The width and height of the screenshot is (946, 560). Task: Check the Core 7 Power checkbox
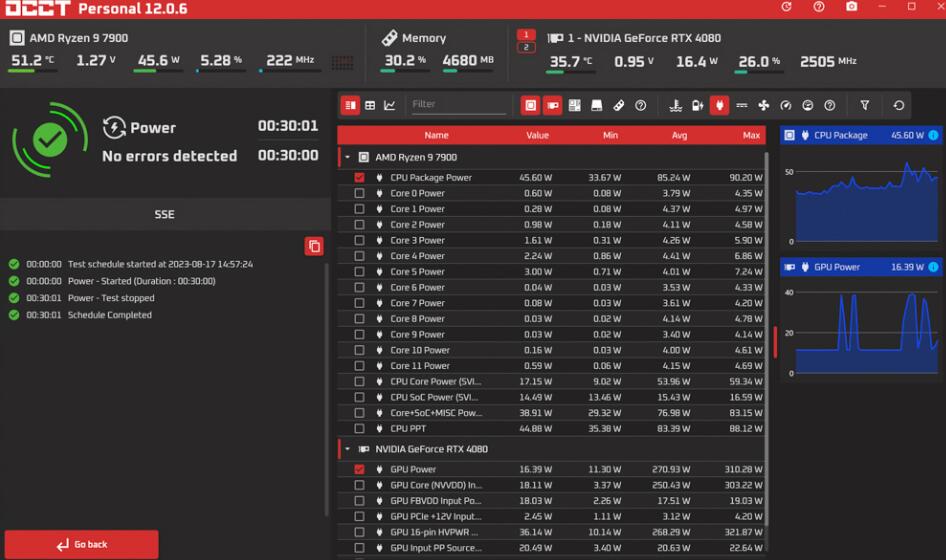(x=360, y=303)
